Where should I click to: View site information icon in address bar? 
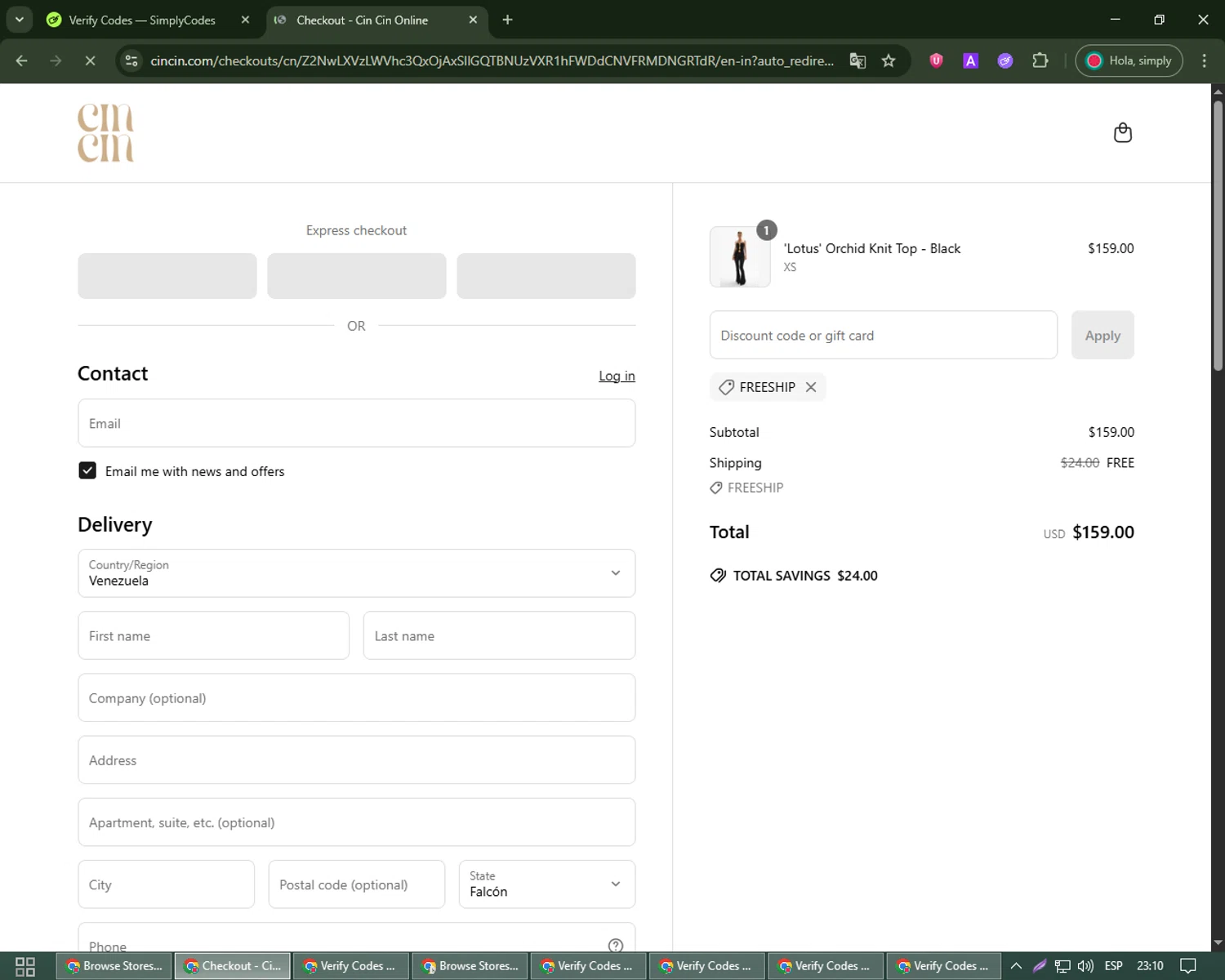coord(131,60)
